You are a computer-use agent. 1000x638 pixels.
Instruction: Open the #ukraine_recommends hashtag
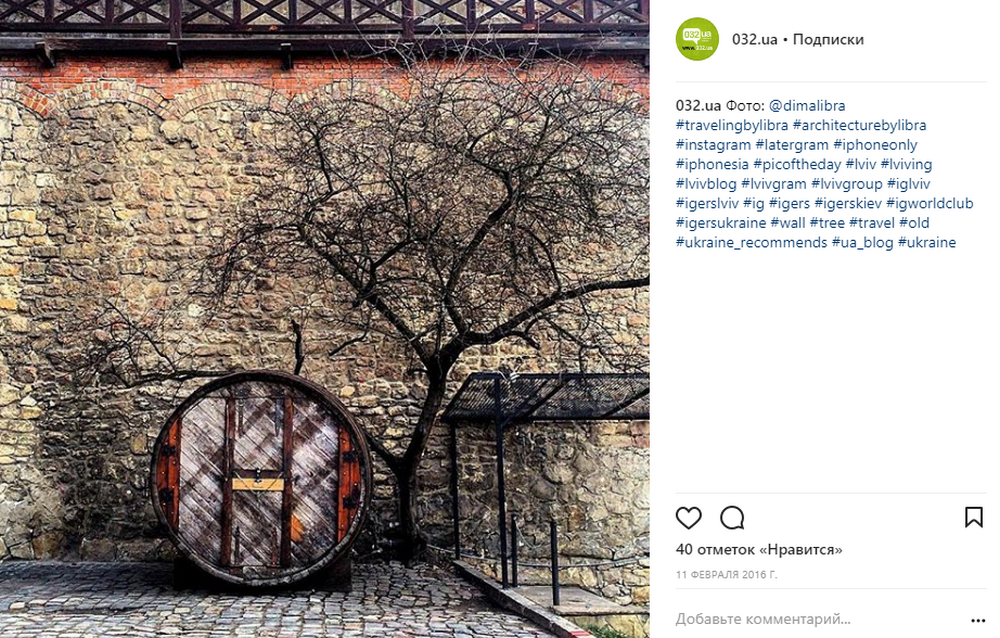pos(751,242)
